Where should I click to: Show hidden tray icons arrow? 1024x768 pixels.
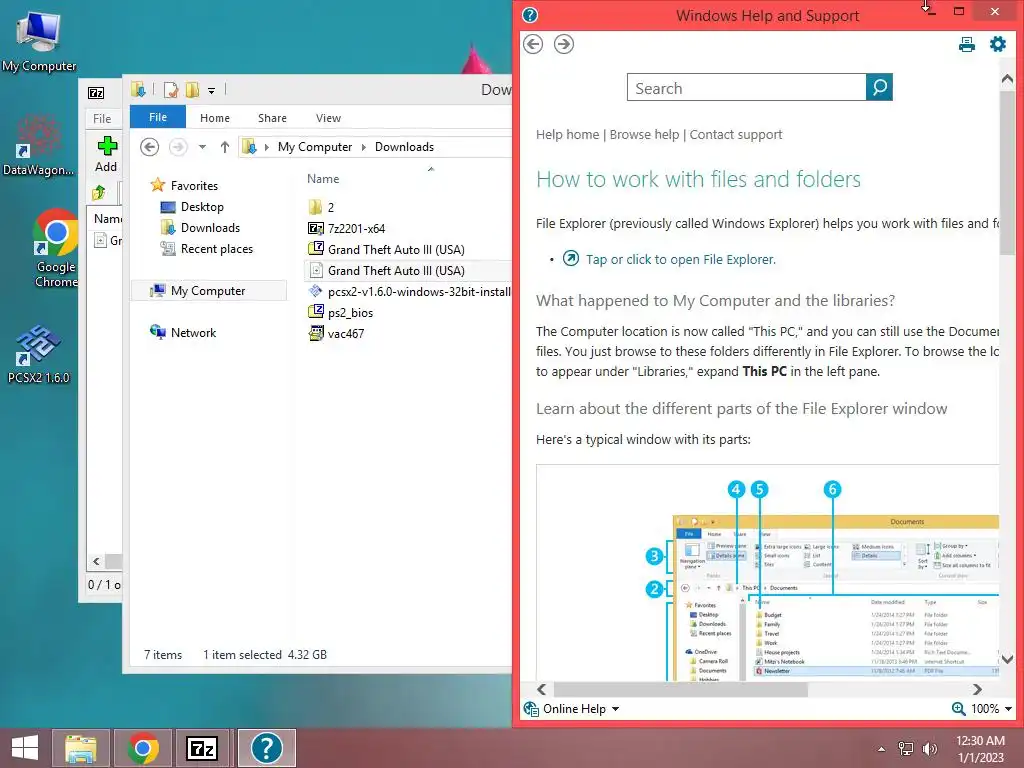(882, 749)
